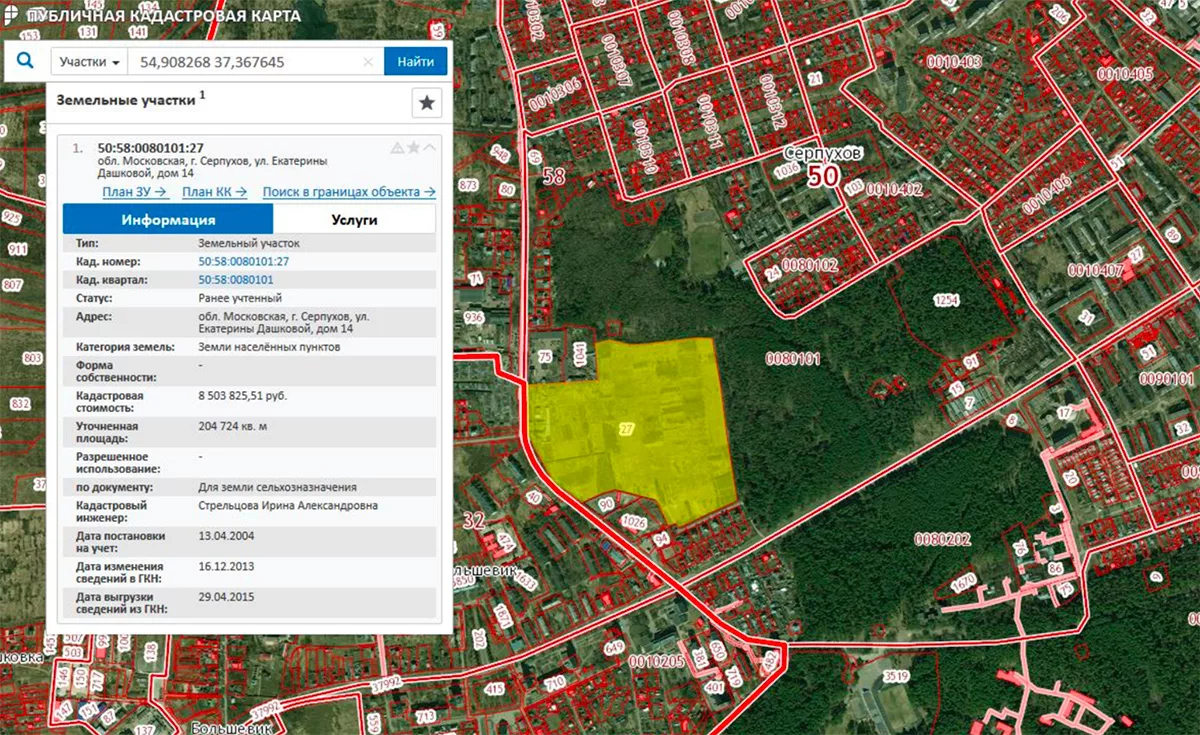Click the magnifier search icon
The height and width of the screenshot is (735, 1200).
[25, 62]
